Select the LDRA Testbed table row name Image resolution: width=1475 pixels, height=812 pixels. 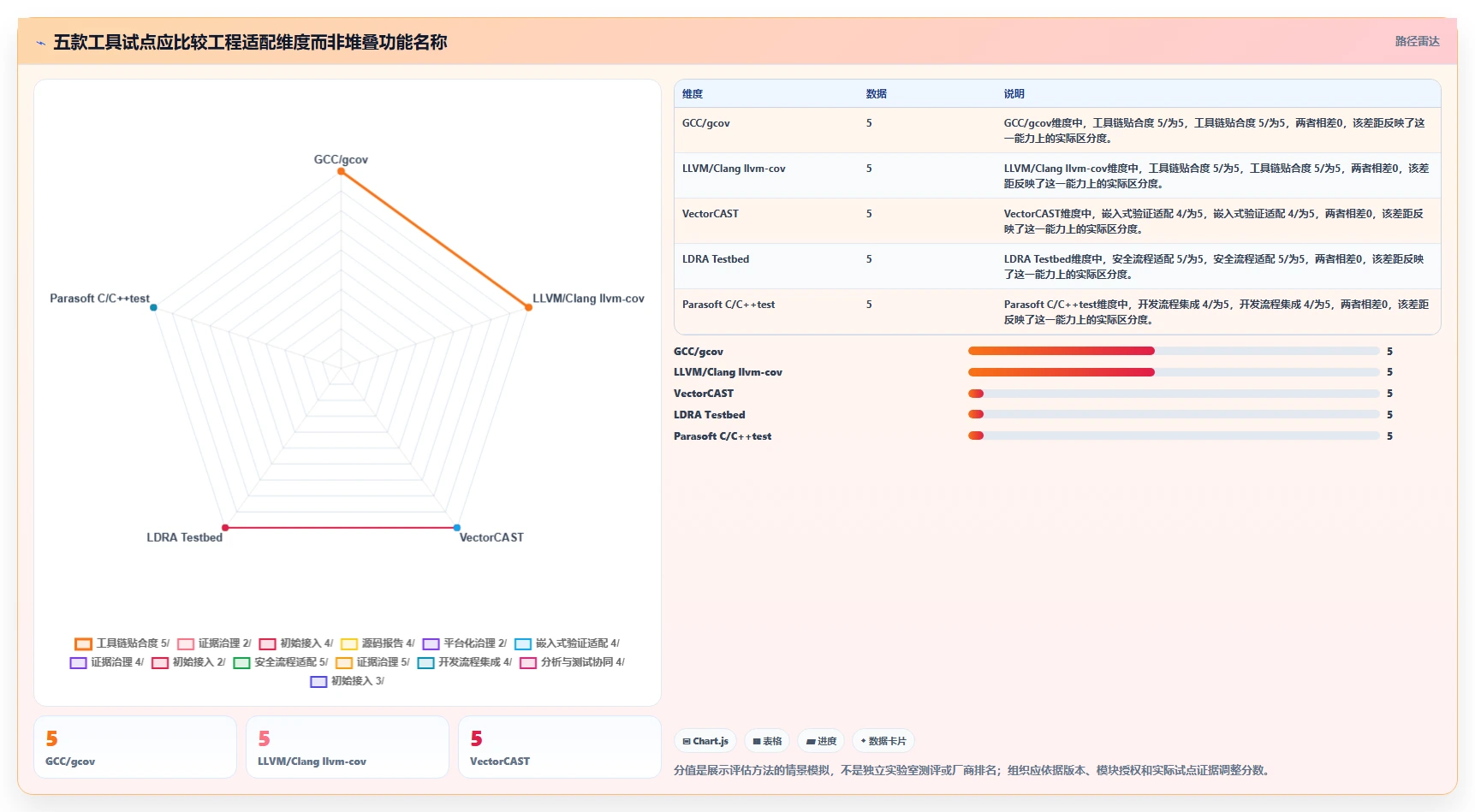pyautogui.click(x=716, y=259)
